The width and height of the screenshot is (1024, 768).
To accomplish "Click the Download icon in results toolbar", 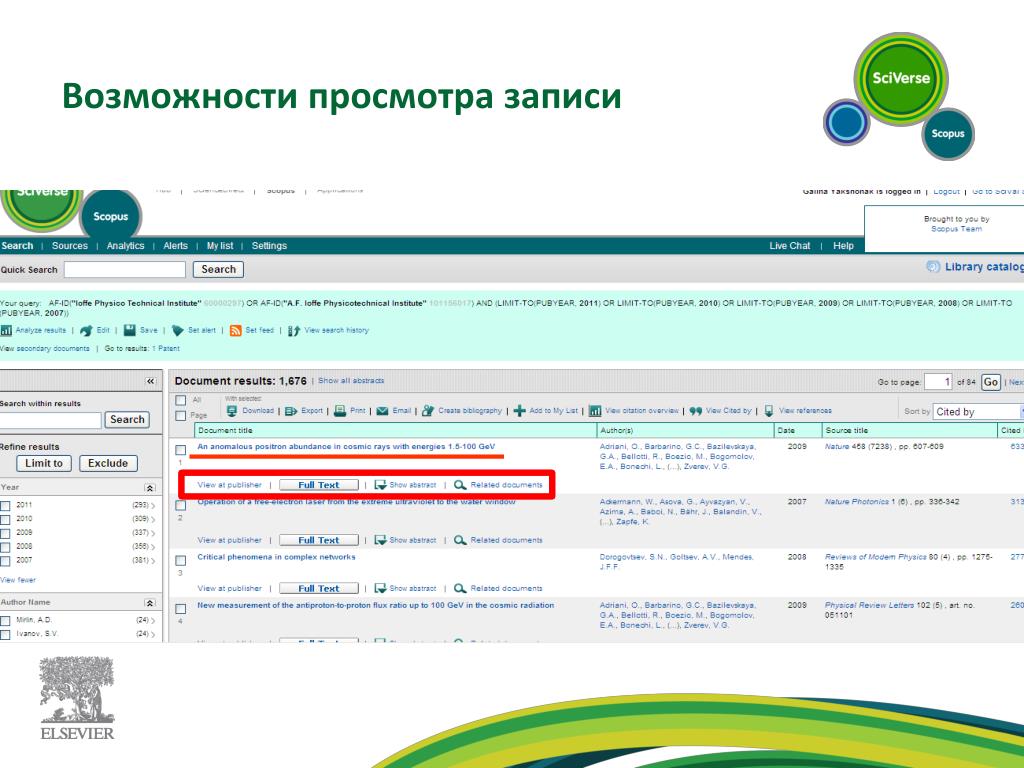I will pyautogui.click(x=232, y=411).
